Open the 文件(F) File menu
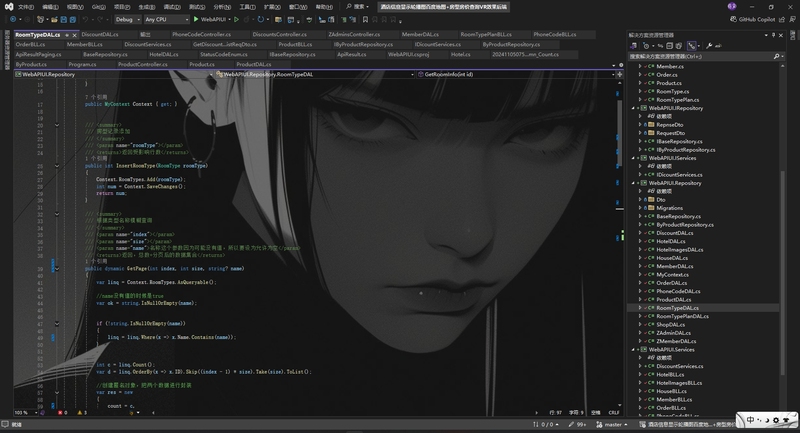 point(26,7)
